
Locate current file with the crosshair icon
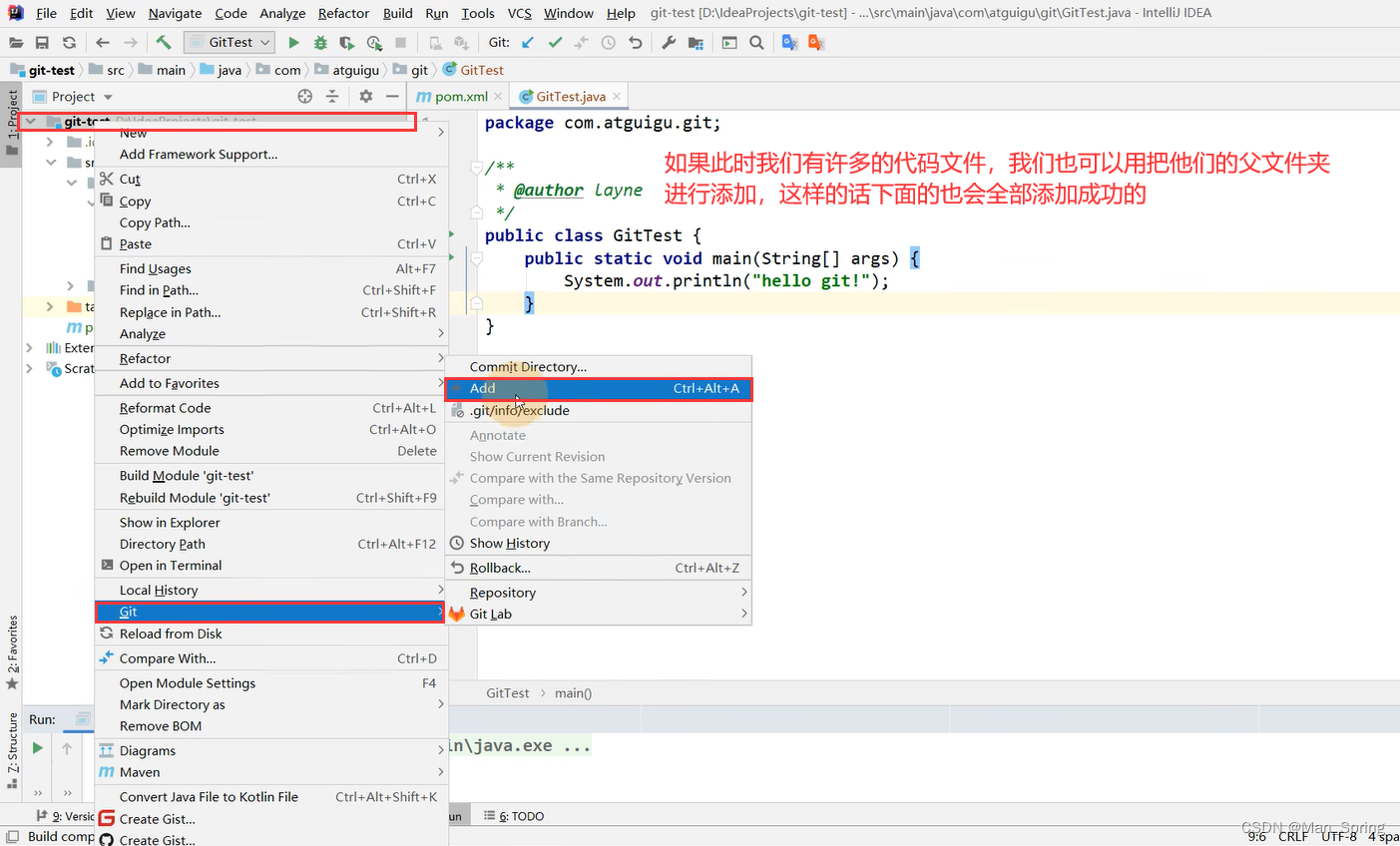point(305,97)
